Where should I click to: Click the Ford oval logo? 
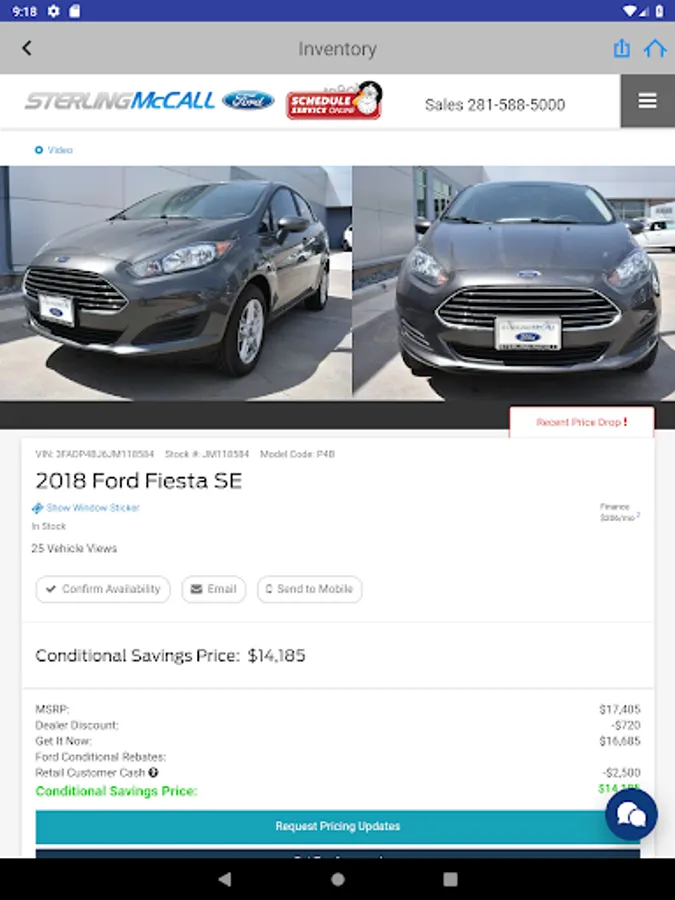[x=248, y=101]
